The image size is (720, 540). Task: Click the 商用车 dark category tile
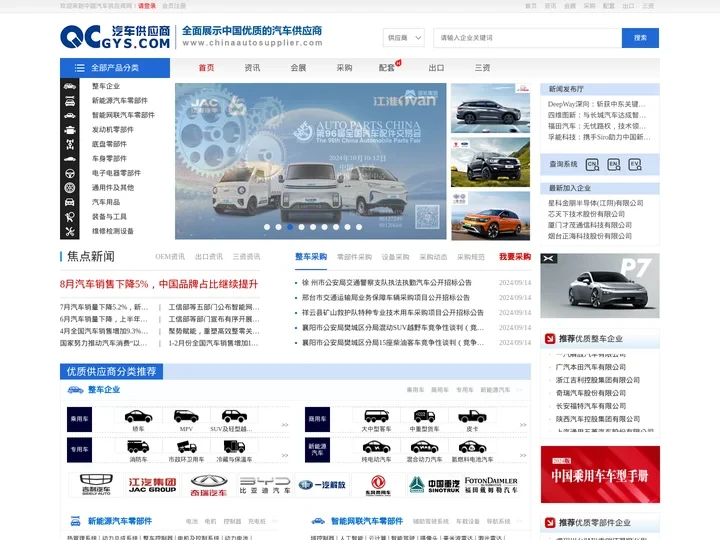pyautogui.click(x=317, y=419)
